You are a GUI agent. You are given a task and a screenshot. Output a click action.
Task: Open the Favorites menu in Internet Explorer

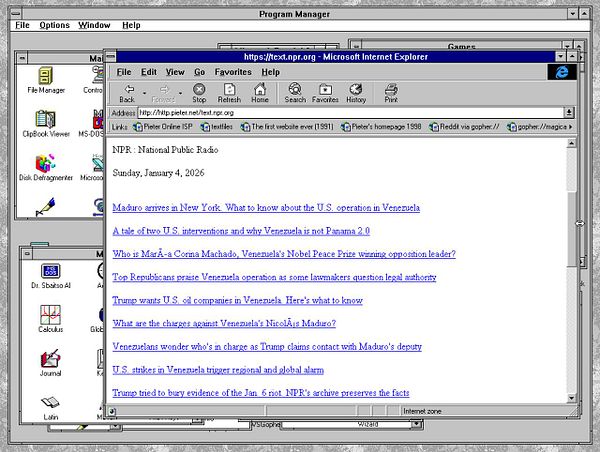pyautogui.click(x=233, y=72)
